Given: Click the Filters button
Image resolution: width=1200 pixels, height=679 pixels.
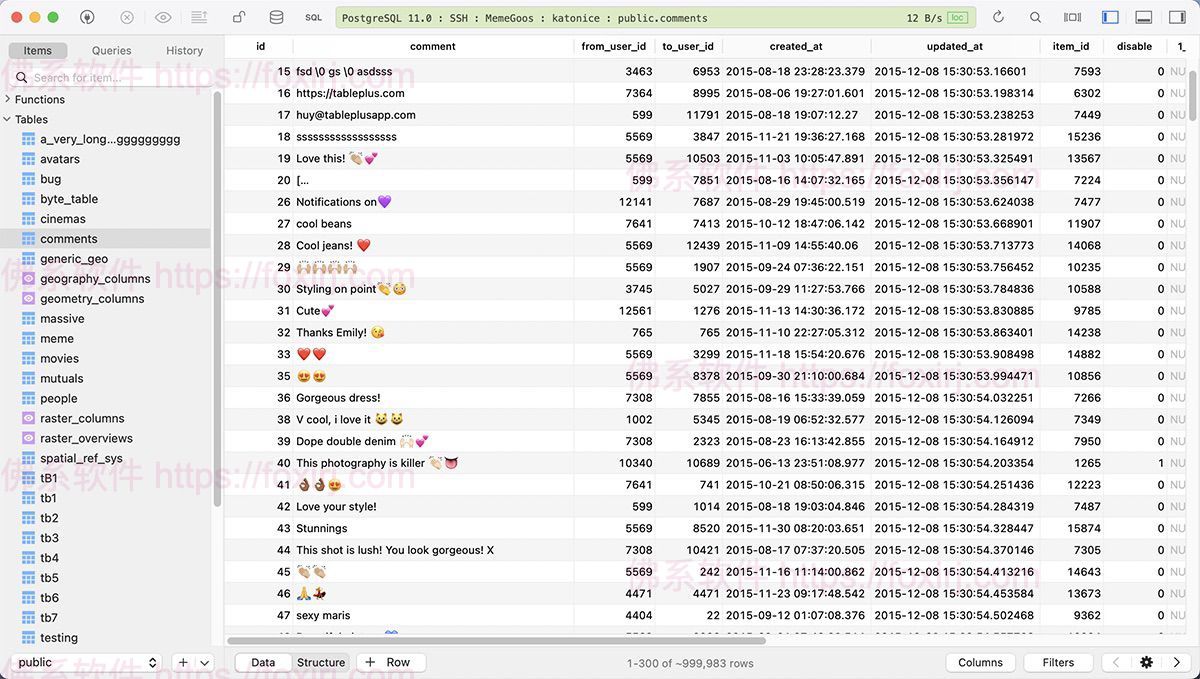Looking at the screenshot, I should (x=1058, y=662).
